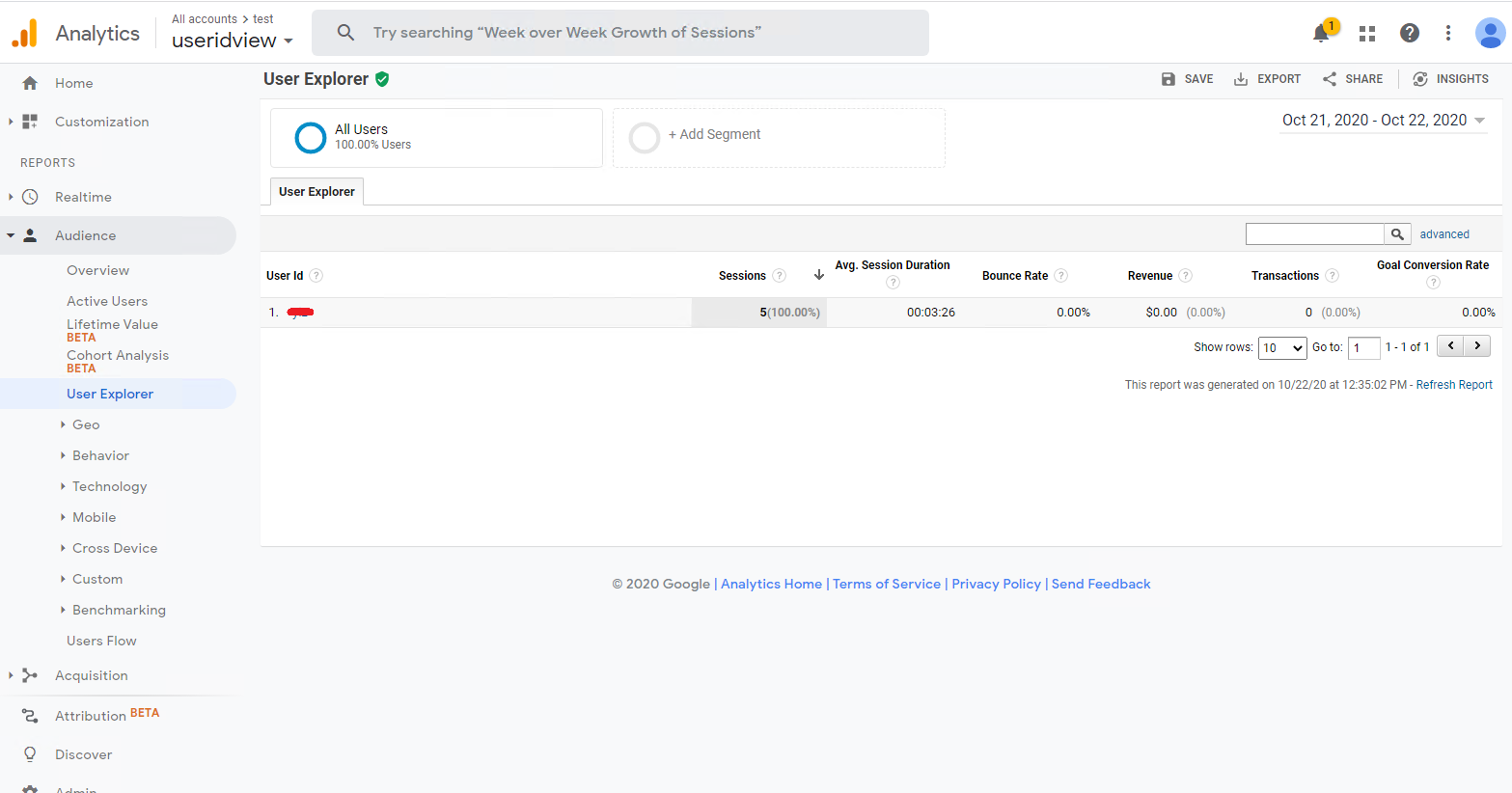Show help for Avg. Session Duration
The width and height of the screenshot is (1512, 793).
tap(893, 283)
